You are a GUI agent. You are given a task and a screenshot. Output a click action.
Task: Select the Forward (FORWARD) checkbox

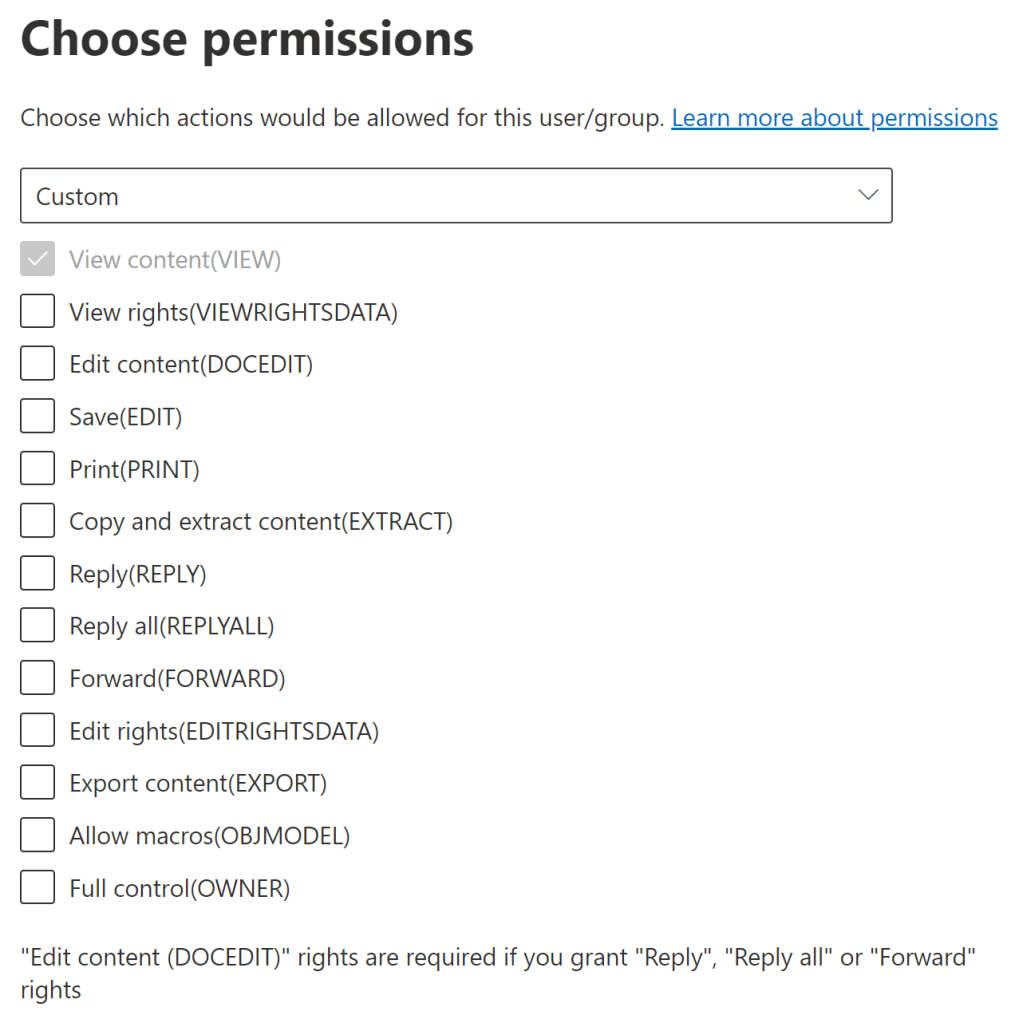(38, 679)
